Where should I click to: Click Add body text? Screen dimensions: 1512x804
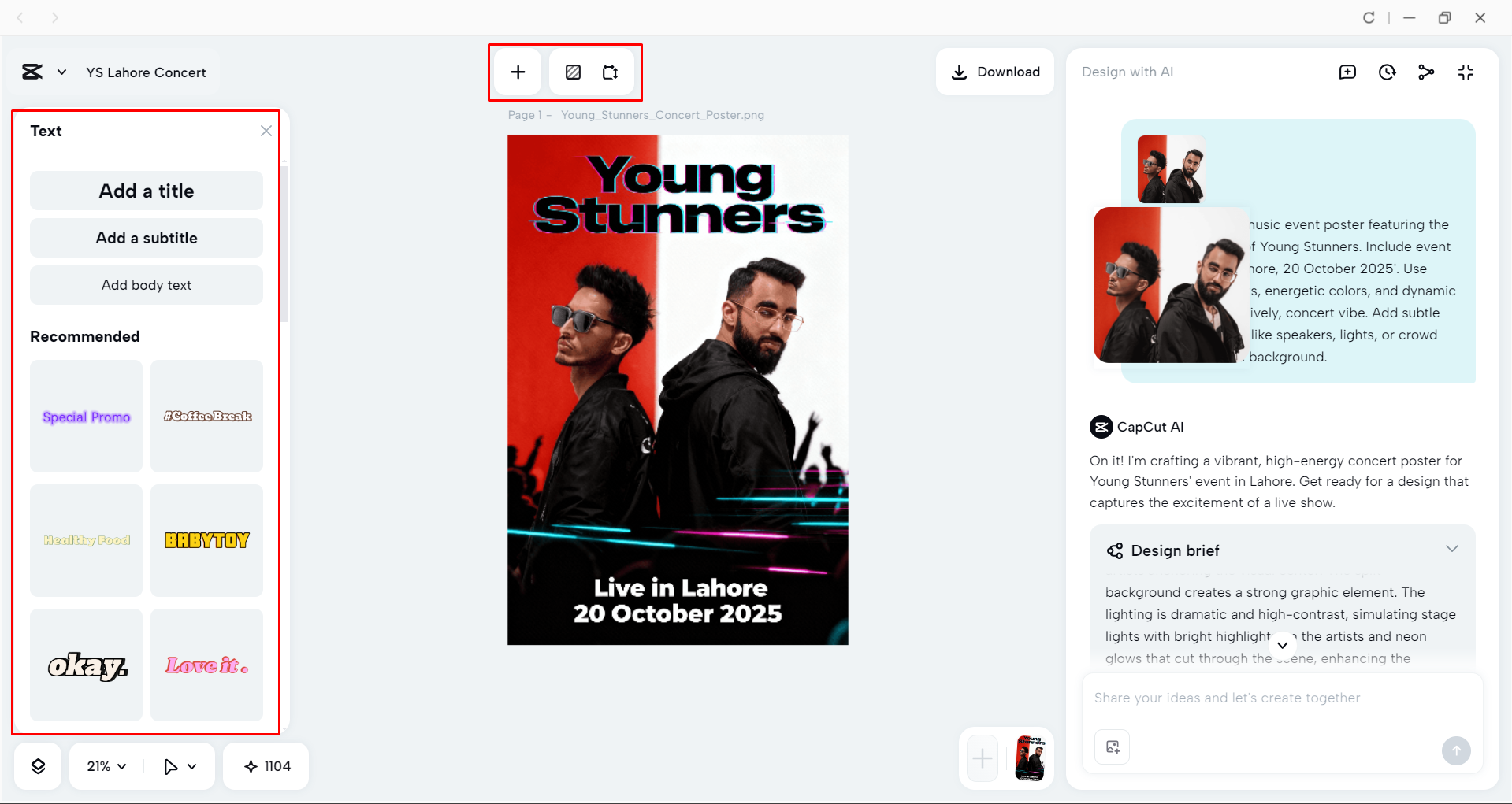click(146, 285)
